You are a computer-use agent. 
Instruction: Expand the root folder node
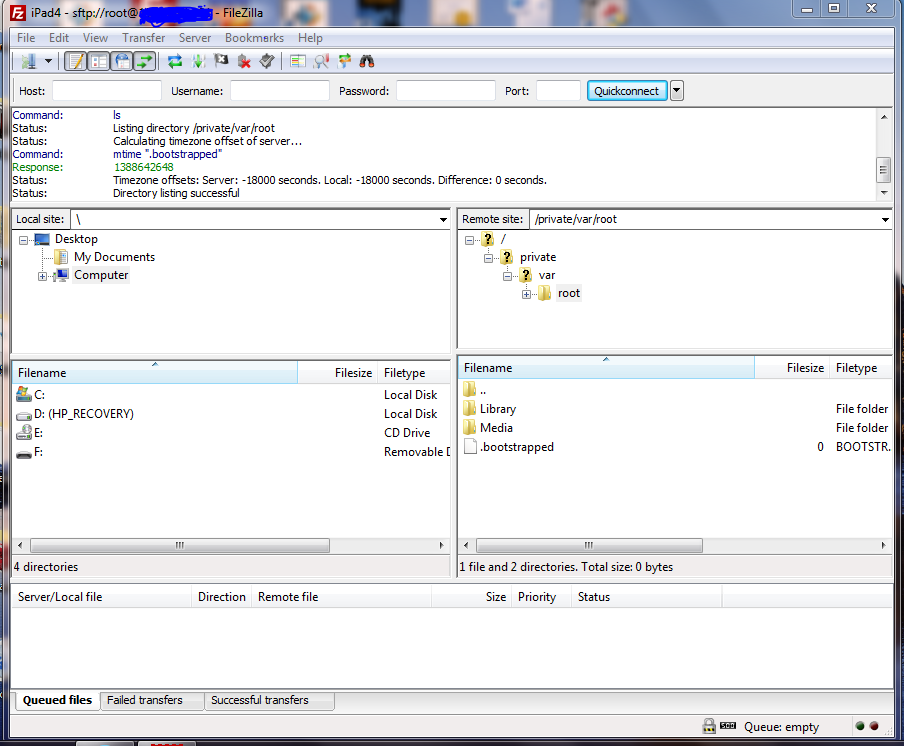tap(526, 294)
